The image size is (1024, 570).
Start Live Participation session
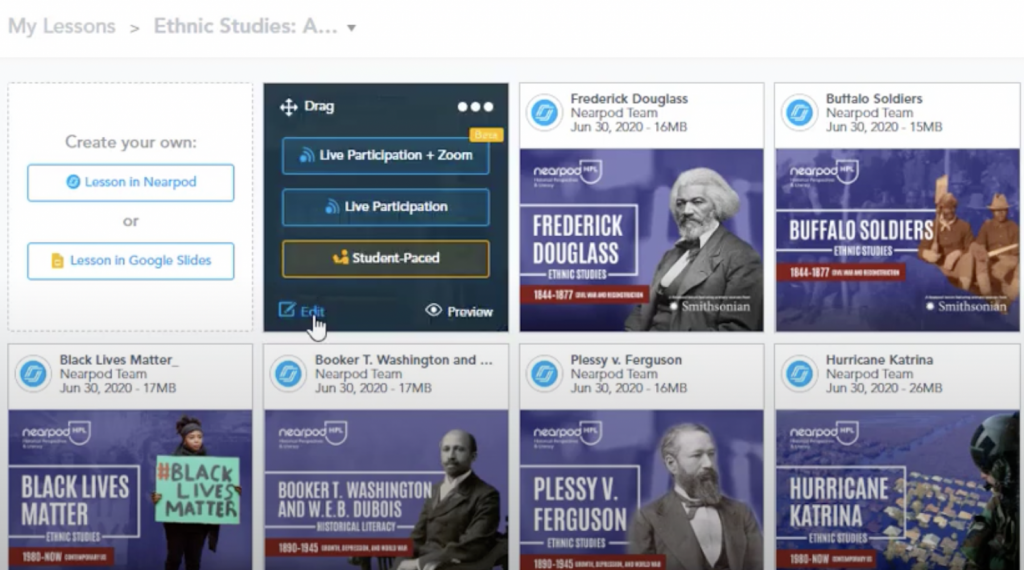click(x=385, y=207)
